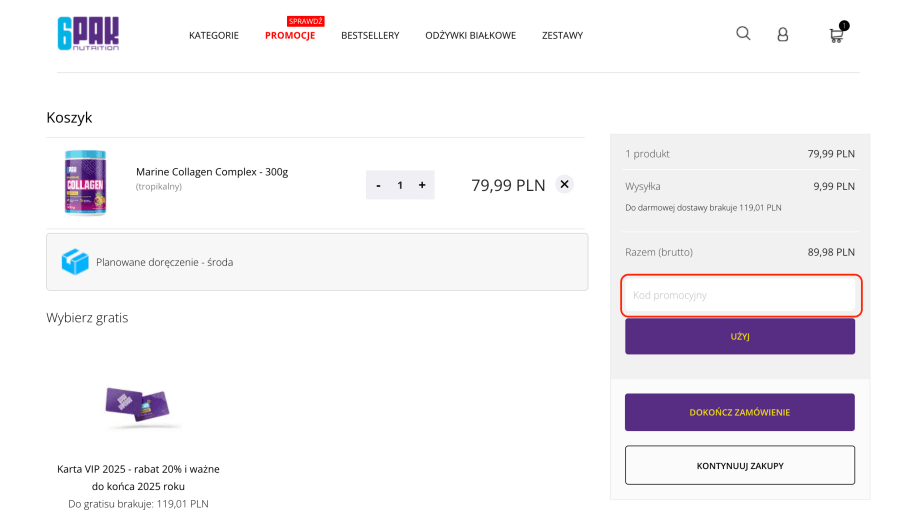Click the 'Wybierz gratis' heading
This screenshot has width=900, height=515.
(87, 317)
